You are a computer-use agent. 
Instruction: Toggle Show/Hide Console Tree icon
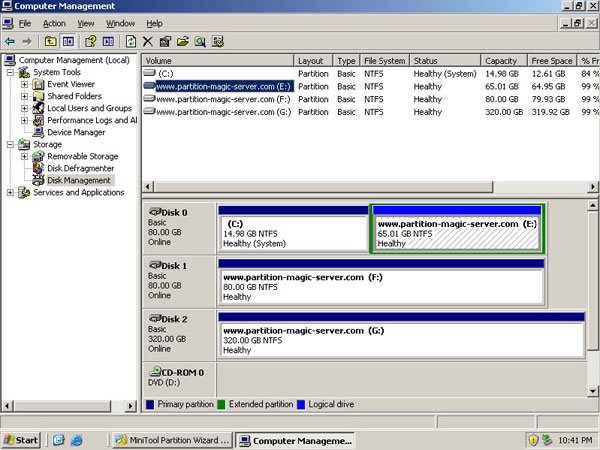coord(68,41)
